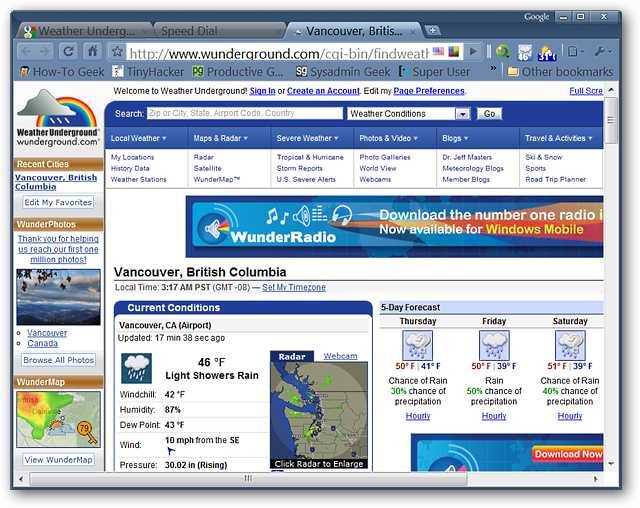640x508 pixels.
Task: Open the Webcam tab link
Action: point(340,356)
